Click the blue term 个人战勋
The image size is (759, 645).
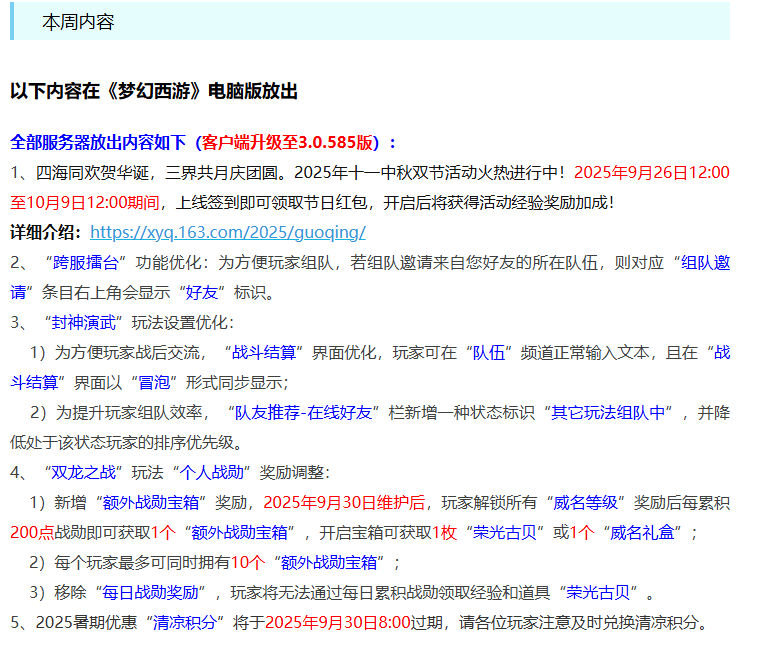click(x=212, y=473)
